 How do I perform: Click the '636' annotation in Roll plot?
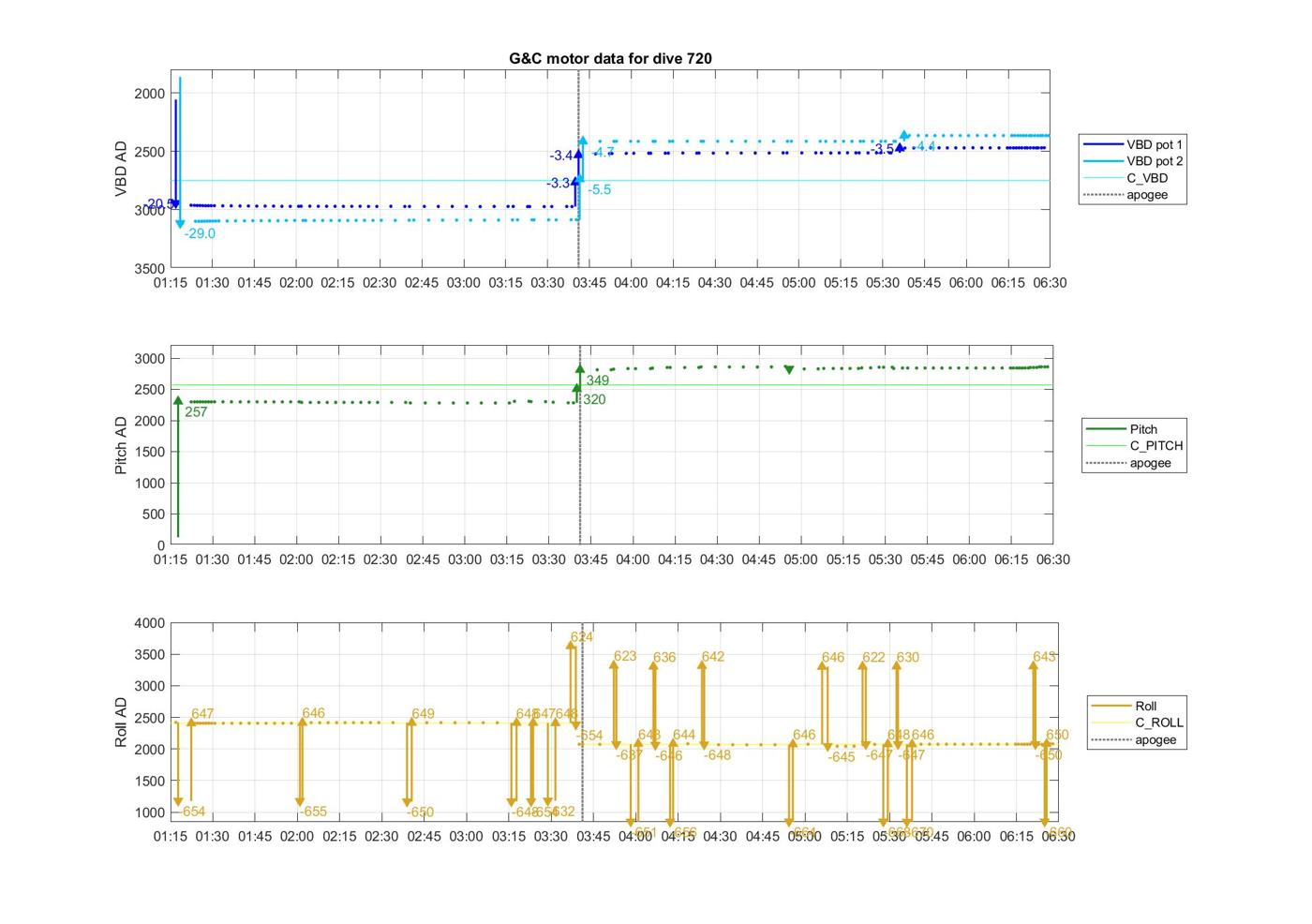664,657
